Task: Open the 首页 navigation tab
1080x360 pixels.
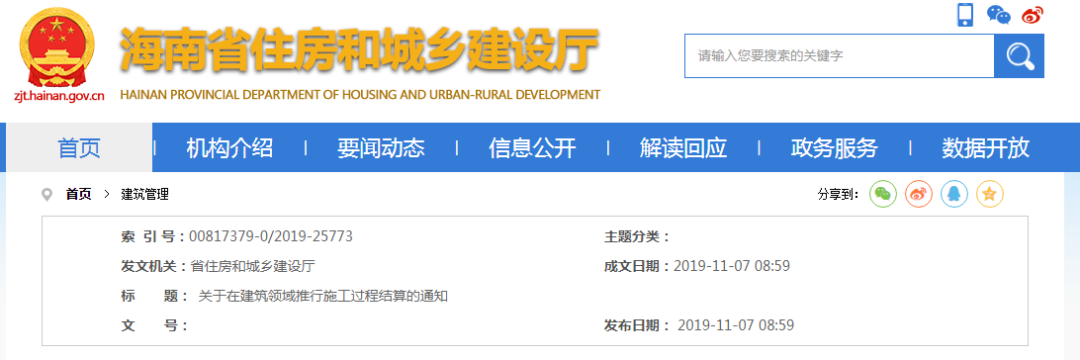Action: (79, 147)
